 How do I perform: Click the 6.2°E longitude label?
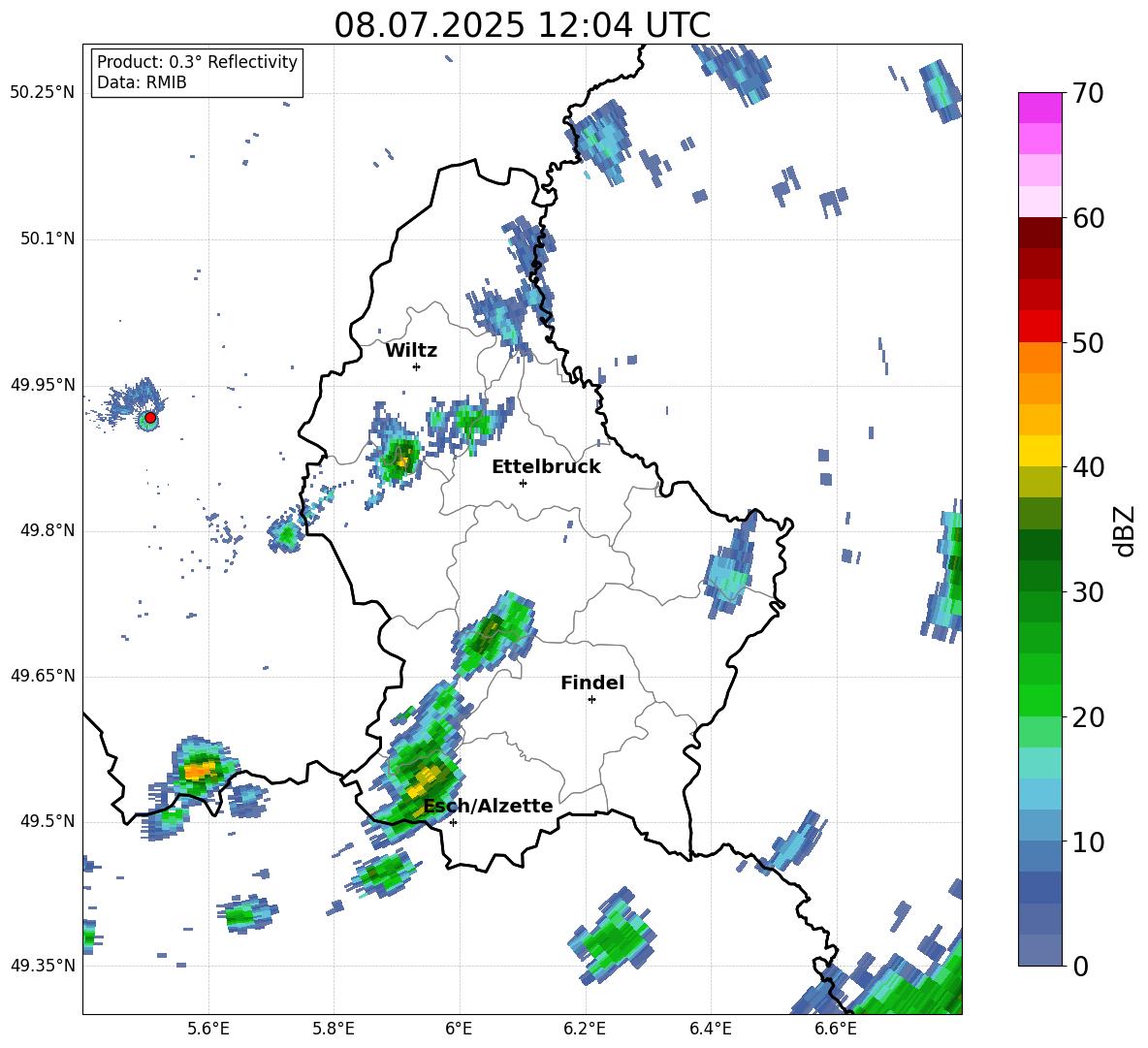coord(585,1029)
